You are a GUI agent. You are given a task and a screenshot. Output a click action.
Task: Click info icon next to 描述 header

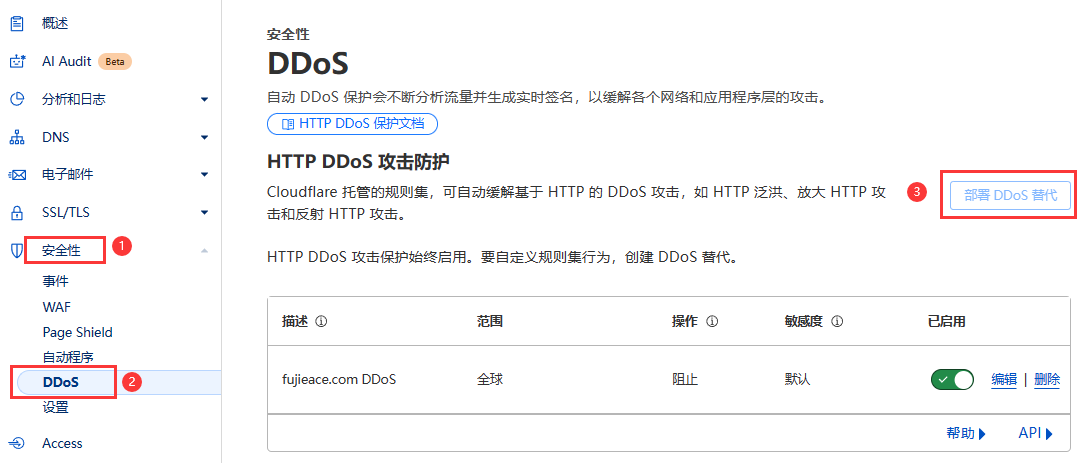coord(320,321)
